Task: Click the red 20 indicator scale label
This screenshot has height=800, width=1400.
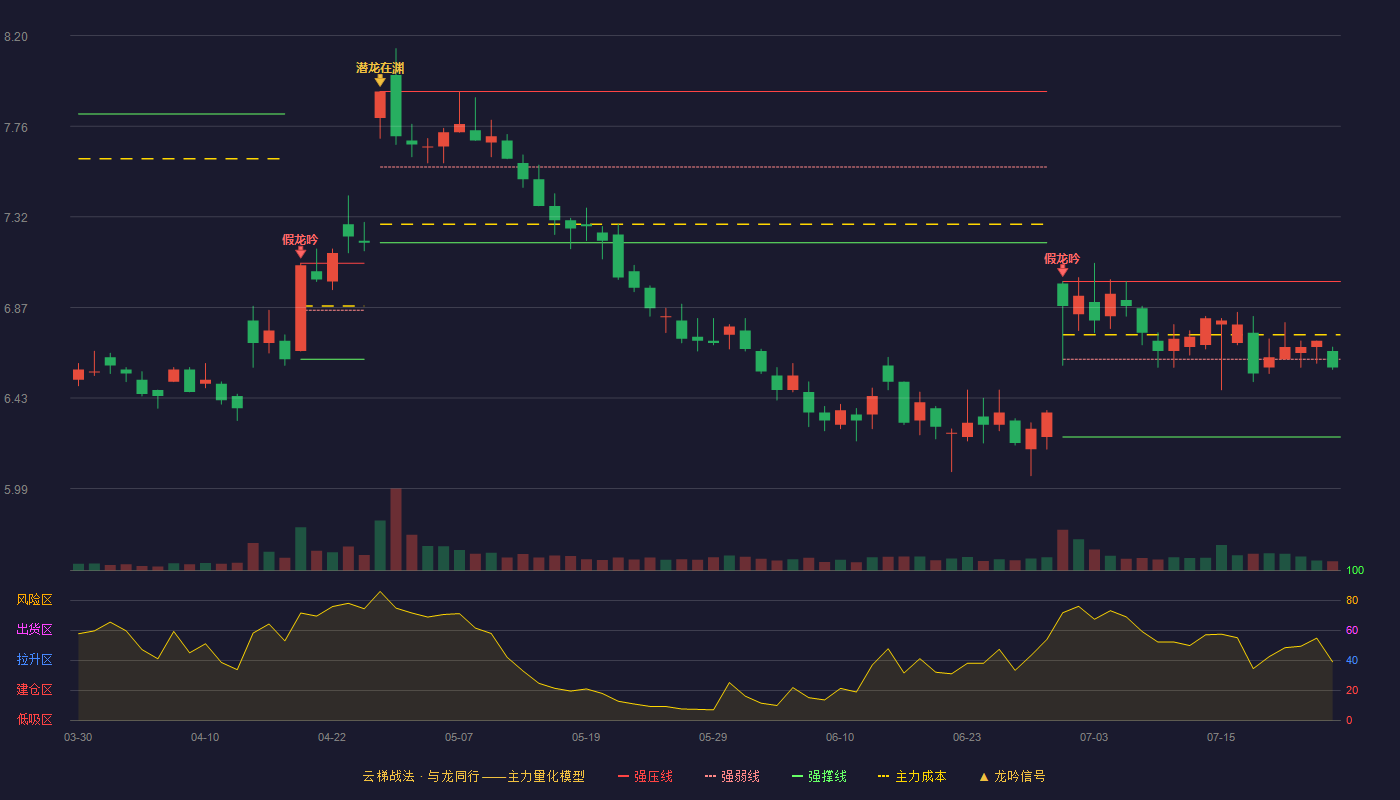Action: (x=1352, y=690)
